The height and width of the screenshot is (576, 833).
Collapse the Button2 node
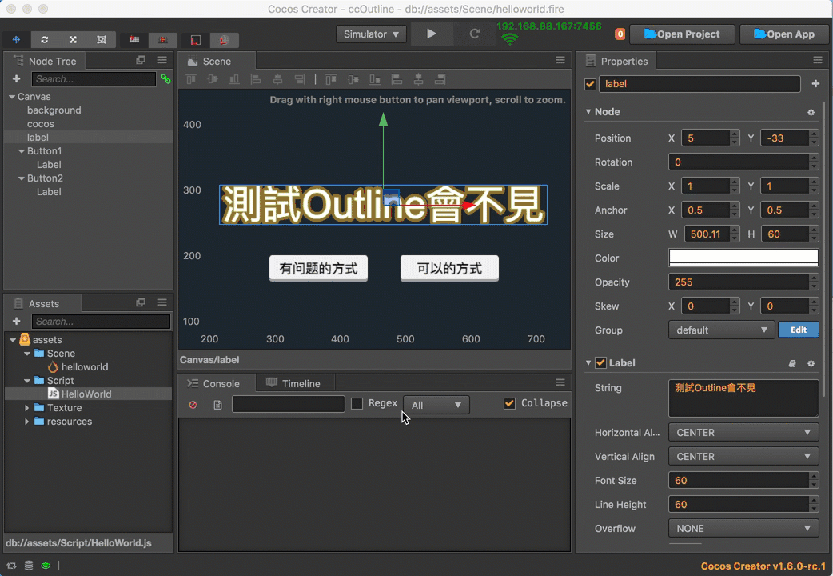coord(22,179)
